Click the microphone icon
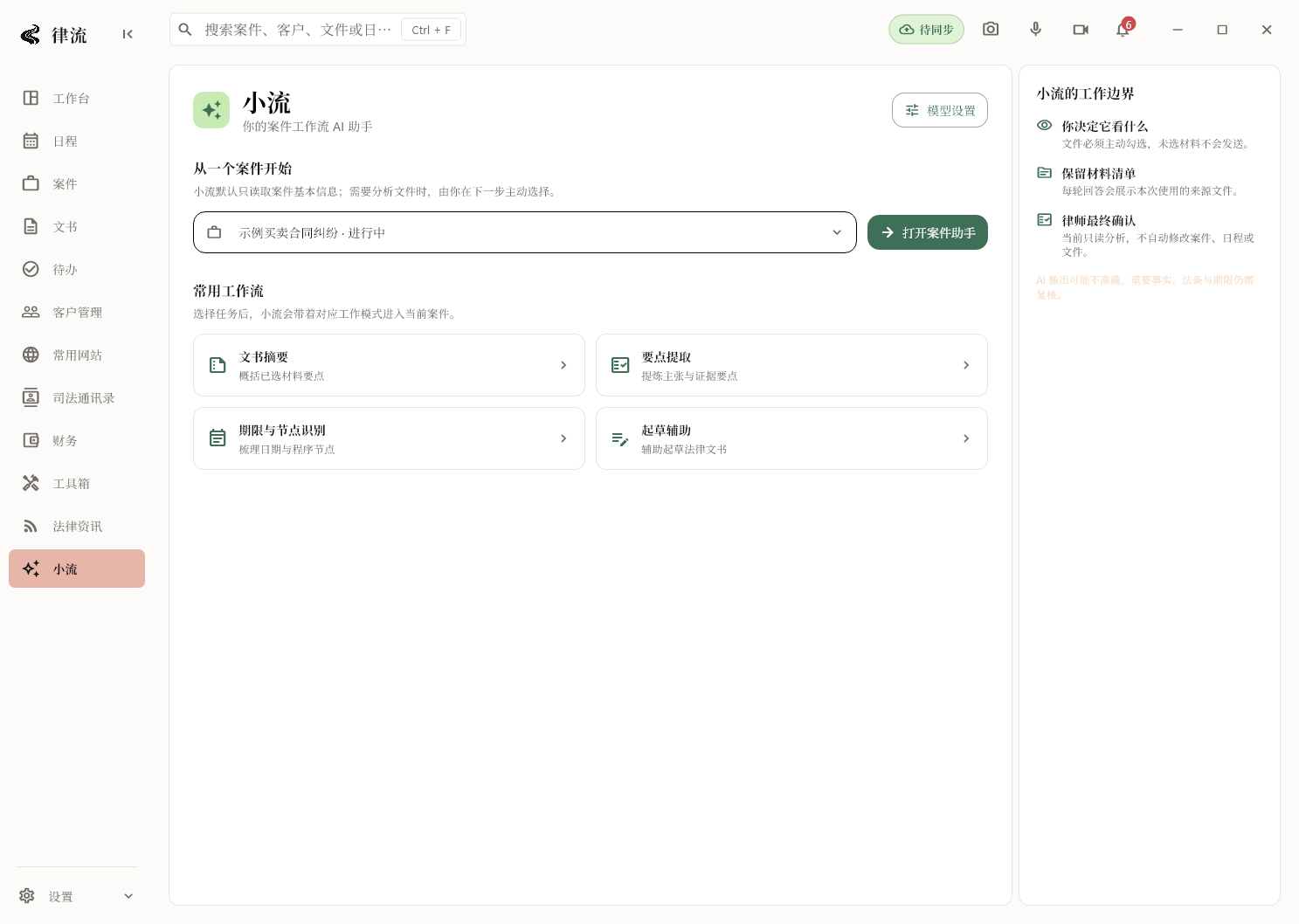The width and height of the screenshot is (1299, 924). [x=1035, y=29]
